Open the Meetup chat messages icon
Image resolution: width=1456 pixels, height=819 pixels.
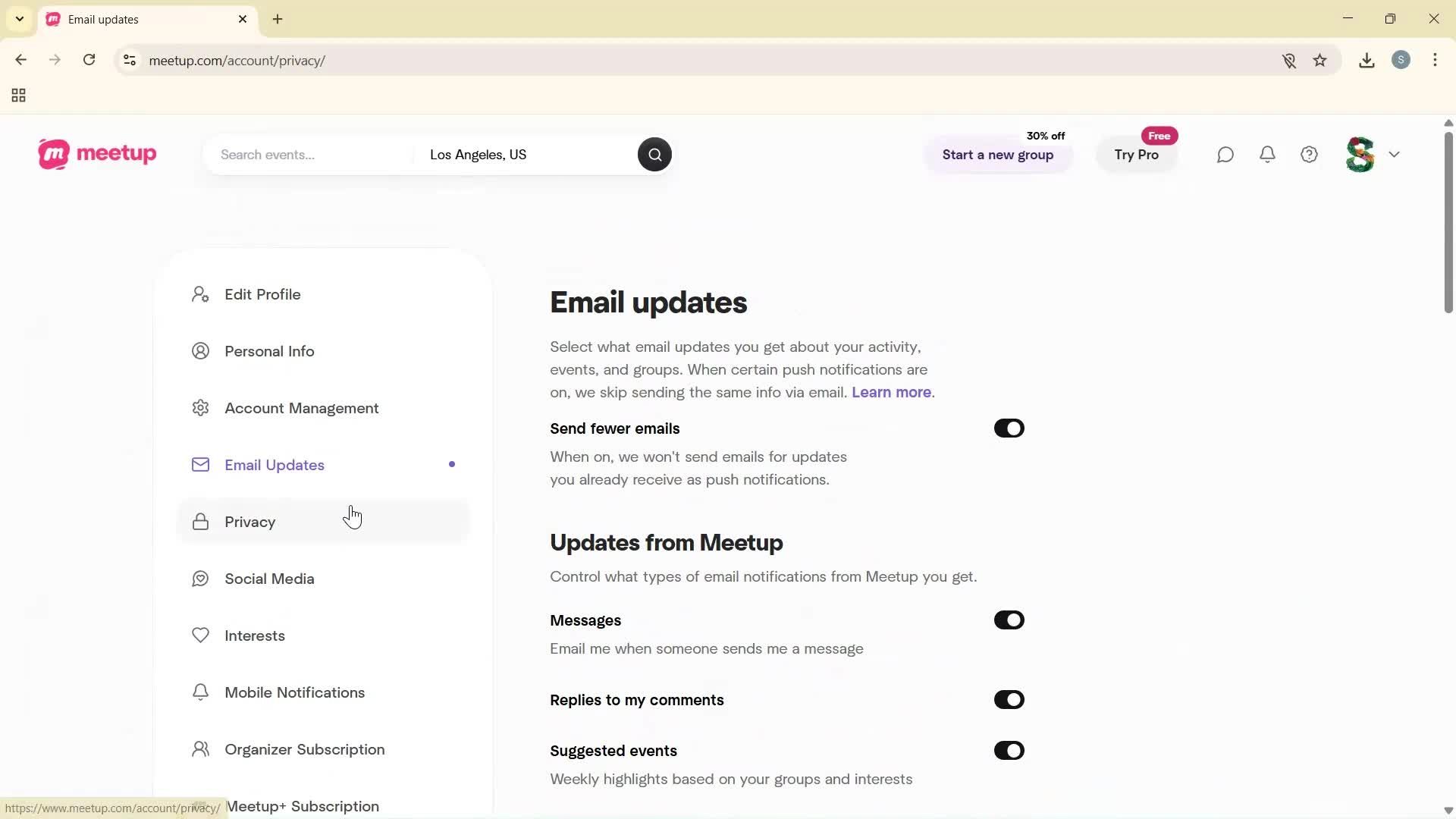(1225, 154)
